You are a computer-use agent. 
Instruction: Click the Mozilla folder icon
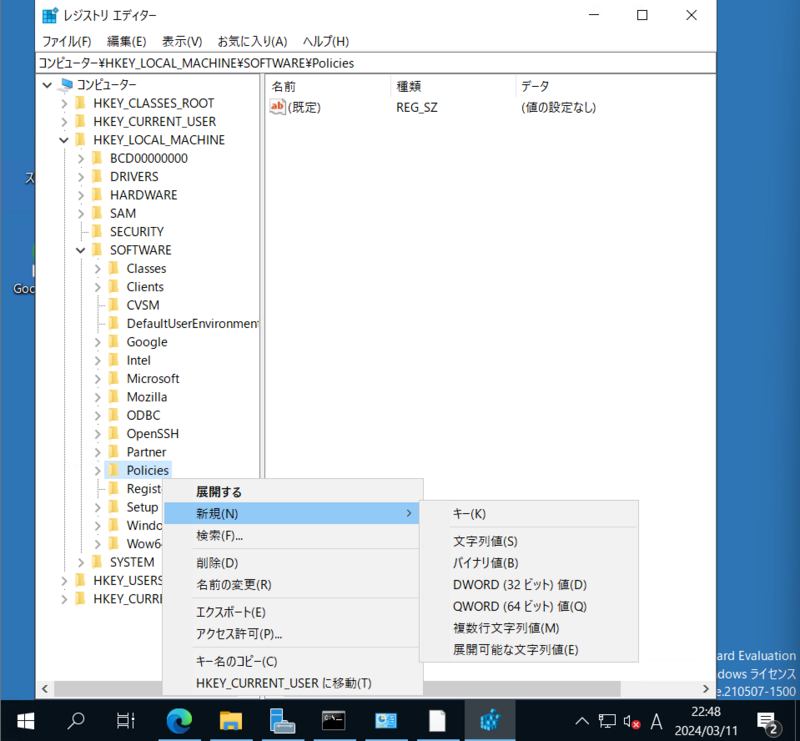tap(114, 397)
